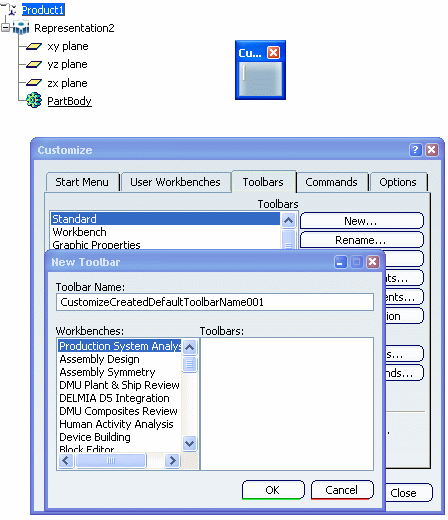Select the zx plane label

point(67,83)
